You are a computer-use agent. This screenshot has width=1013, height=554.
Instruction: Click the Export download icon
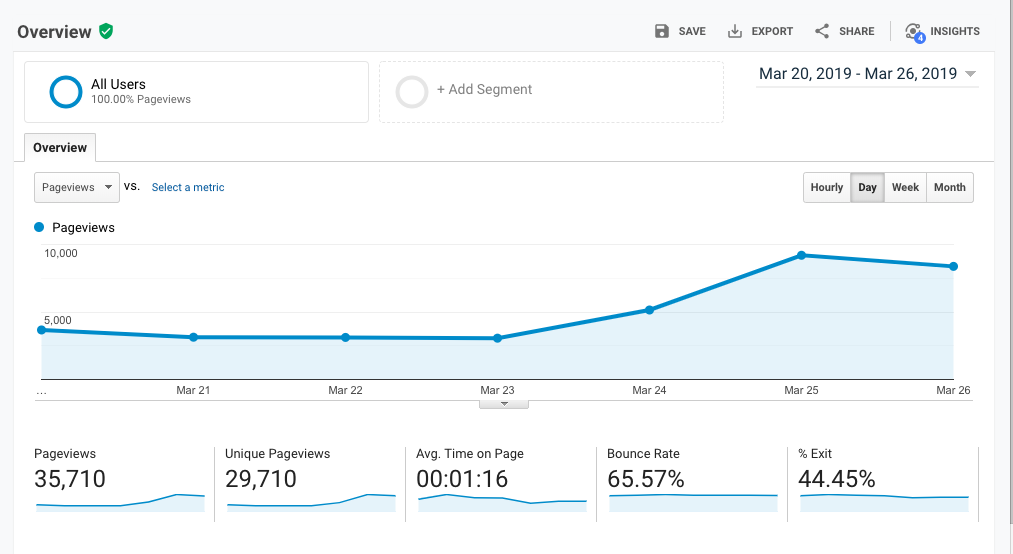(x=735, y=31)
